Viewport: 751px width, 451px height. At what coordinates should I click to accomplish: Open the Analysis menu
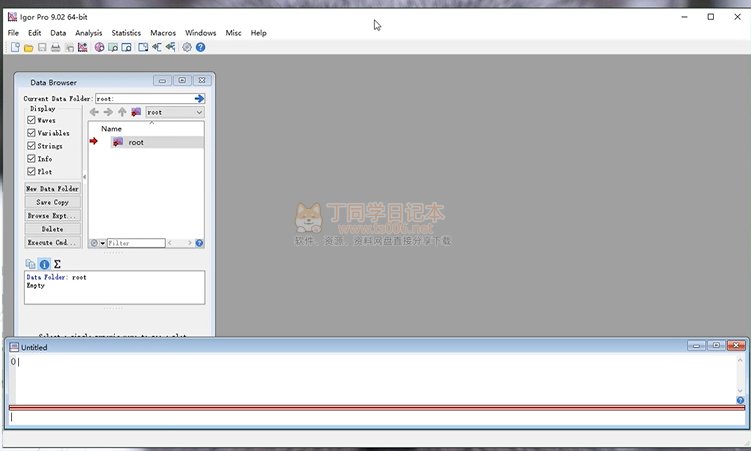tap(89, 33)
